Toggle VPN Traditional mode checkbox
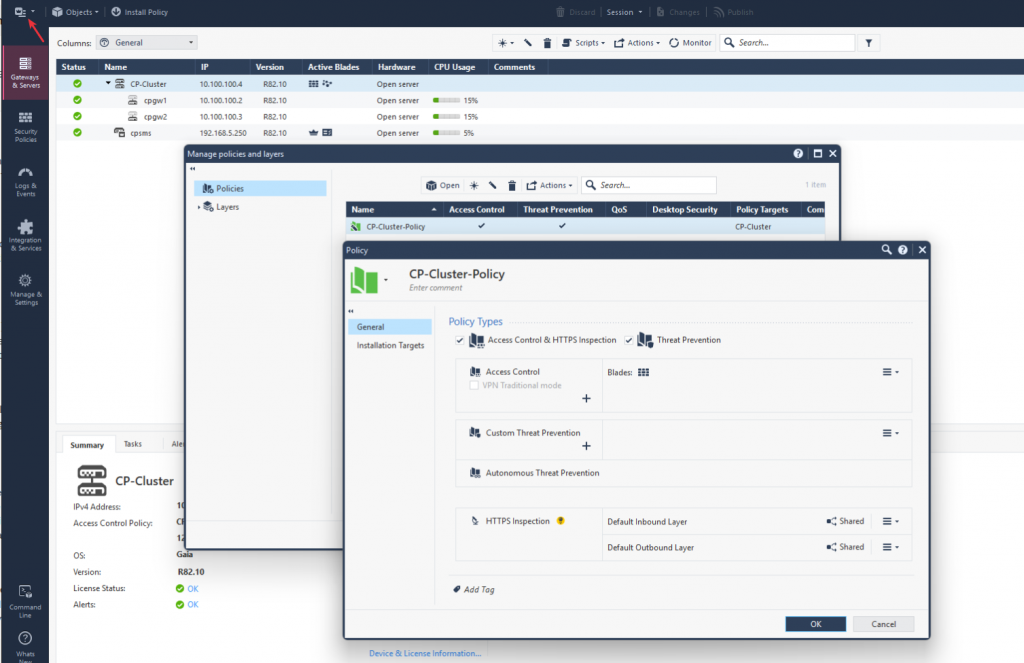This screenshot has height=663, width=1024. point(474,385)
